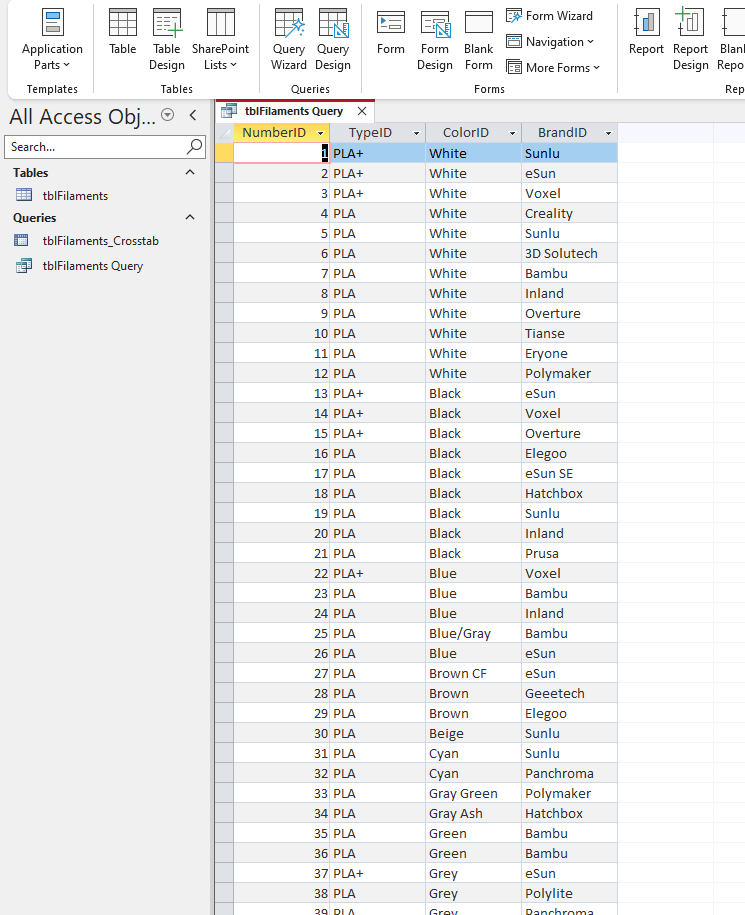Select the row selector for record 1

pos(224,153)
